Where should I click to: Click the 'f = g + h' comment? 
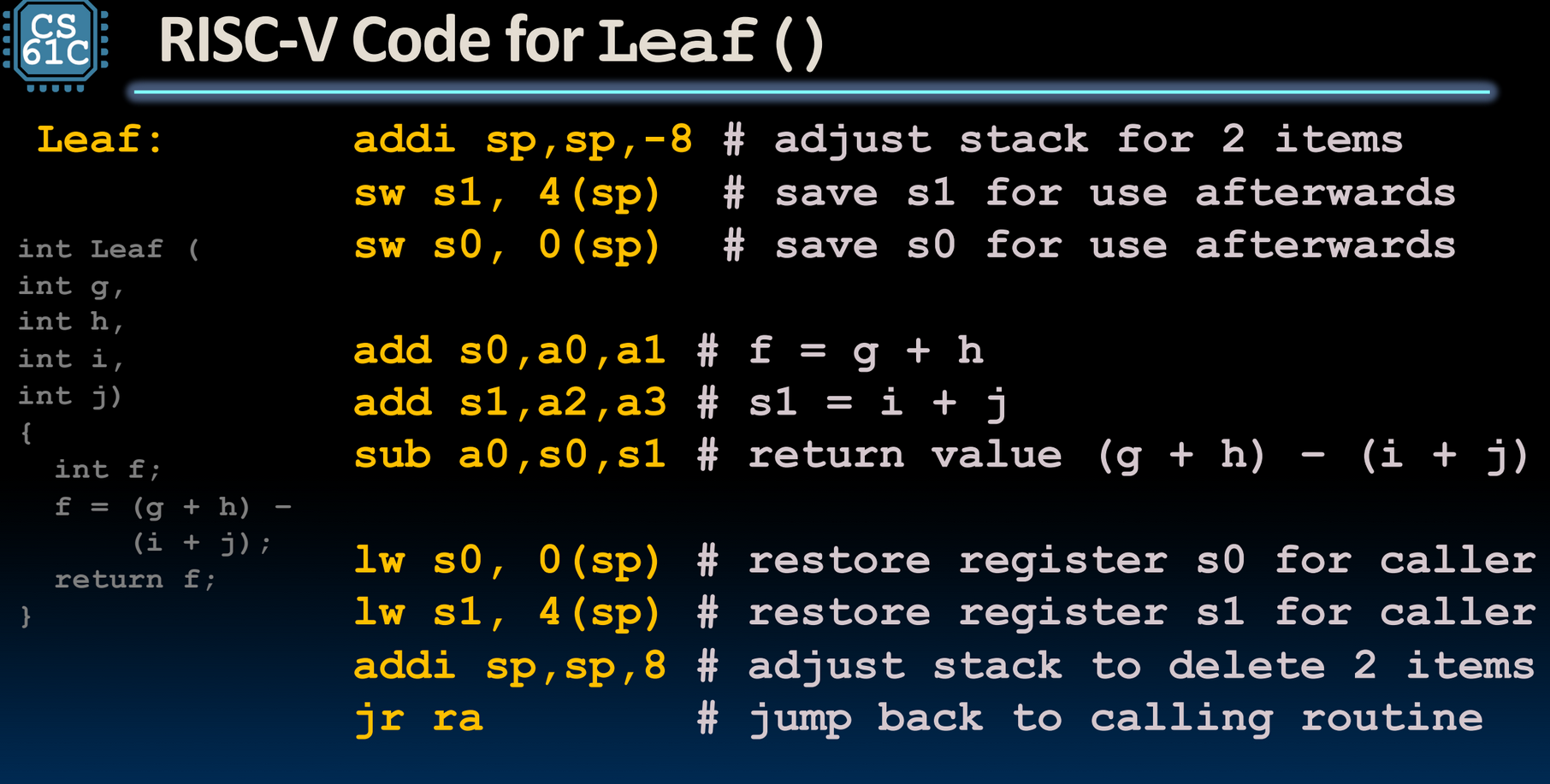(x=866, y=351)
